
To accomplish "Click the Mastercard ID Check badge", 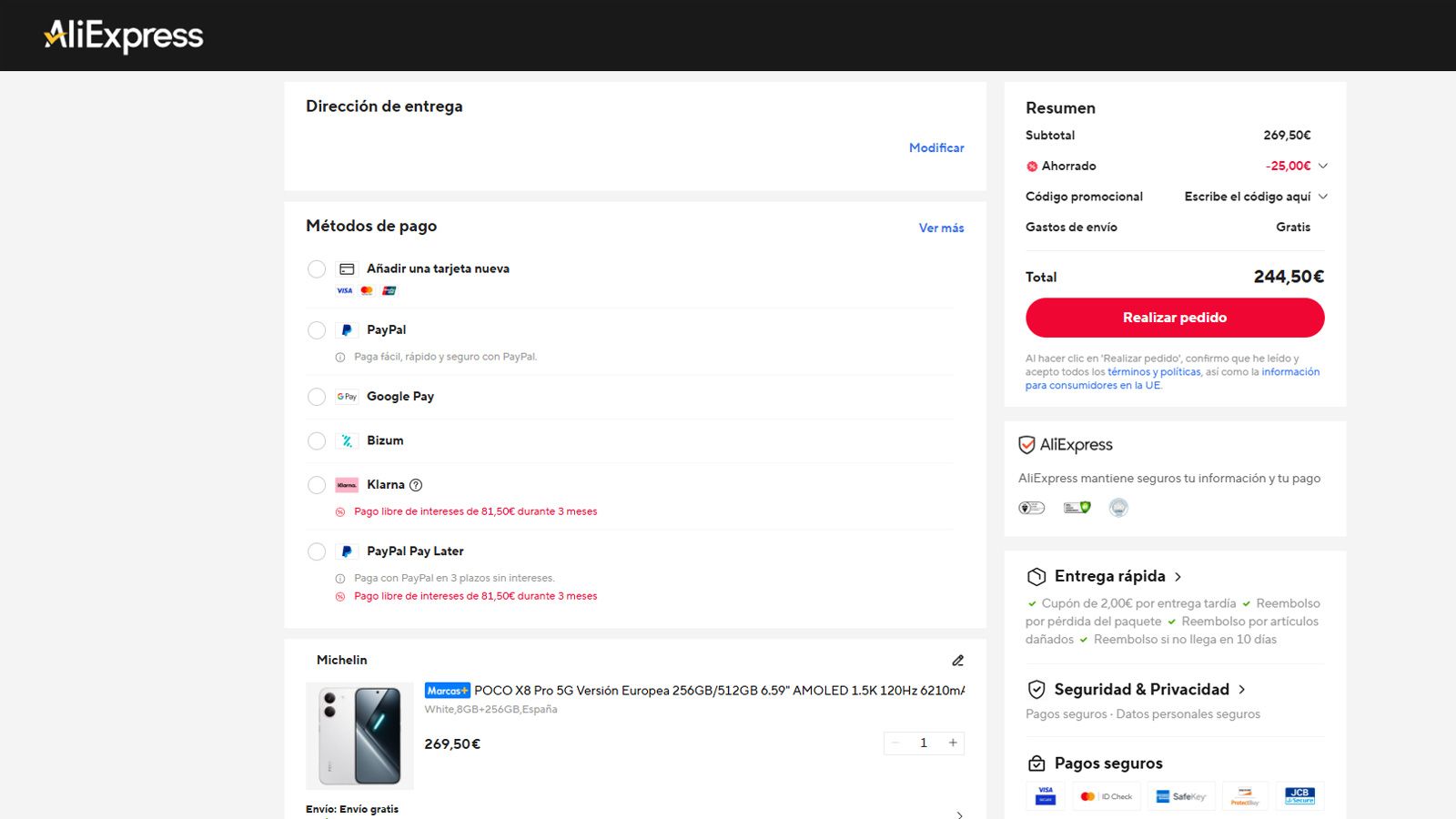I will pyautogui.click(x=1107, y=796).
